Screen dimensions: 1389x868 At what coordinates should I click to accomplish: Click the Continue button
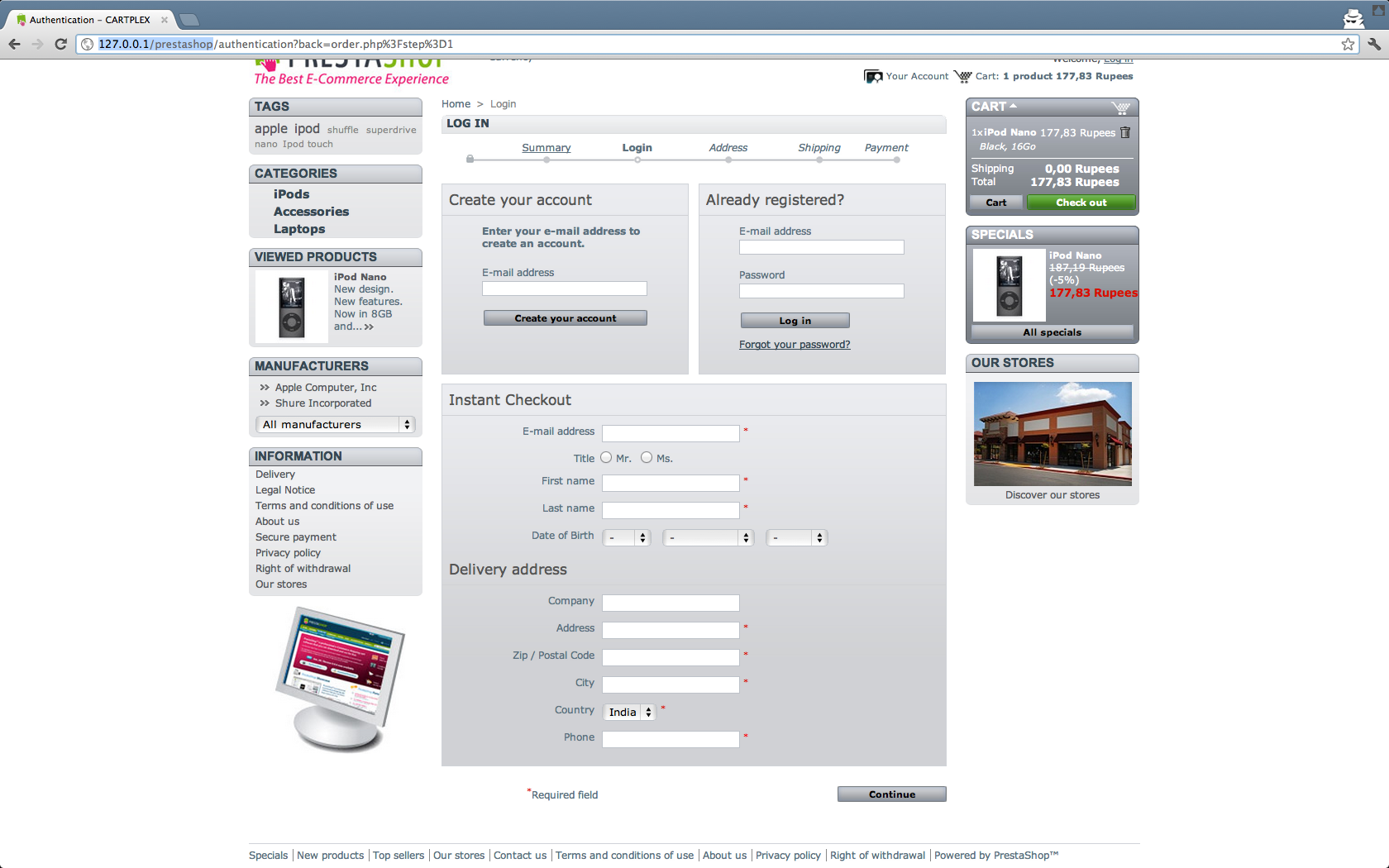click(x=892, y=794)
